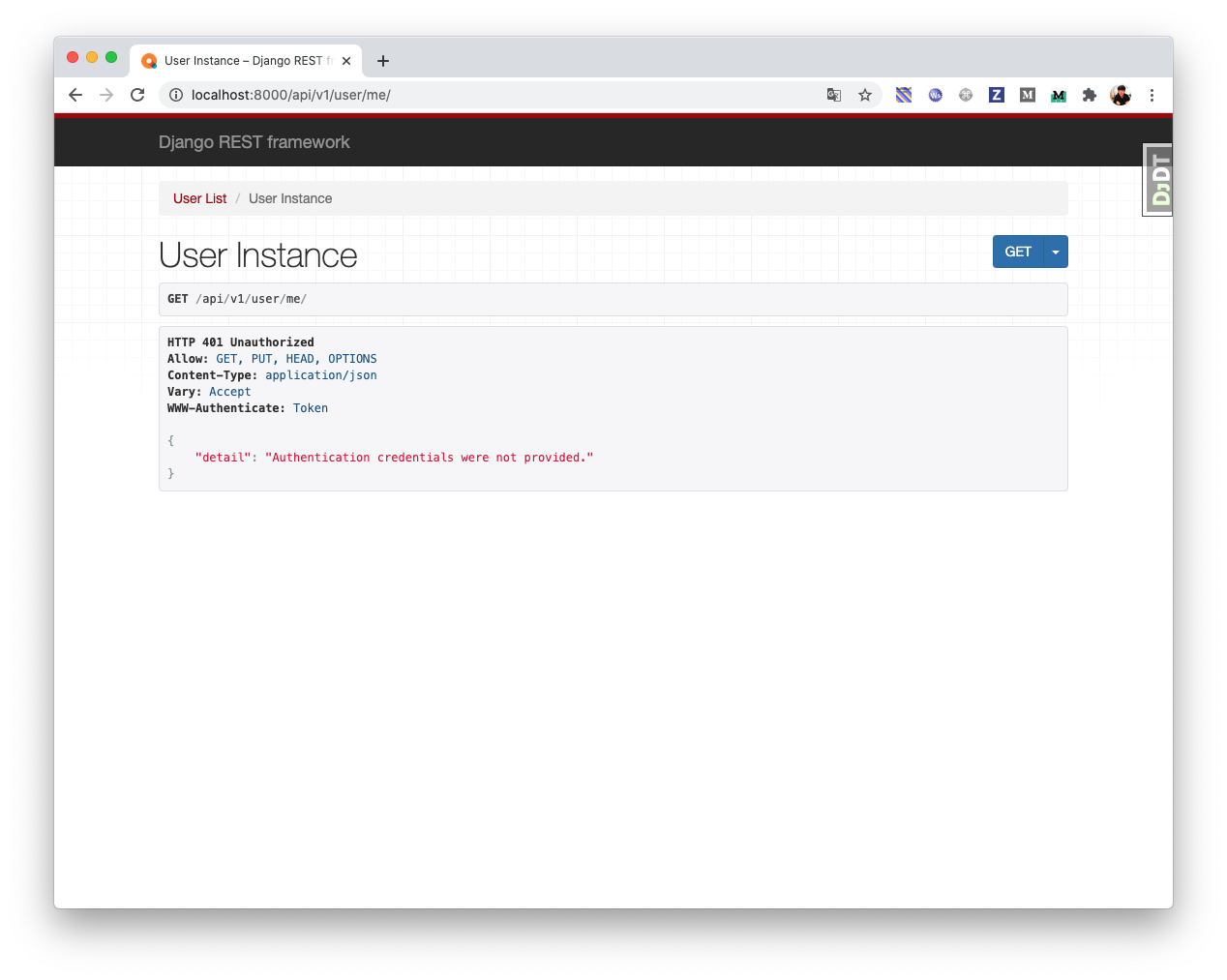View site information icon beside localhost URL
The image size is (1227, 980).
[x=176, y=95]
